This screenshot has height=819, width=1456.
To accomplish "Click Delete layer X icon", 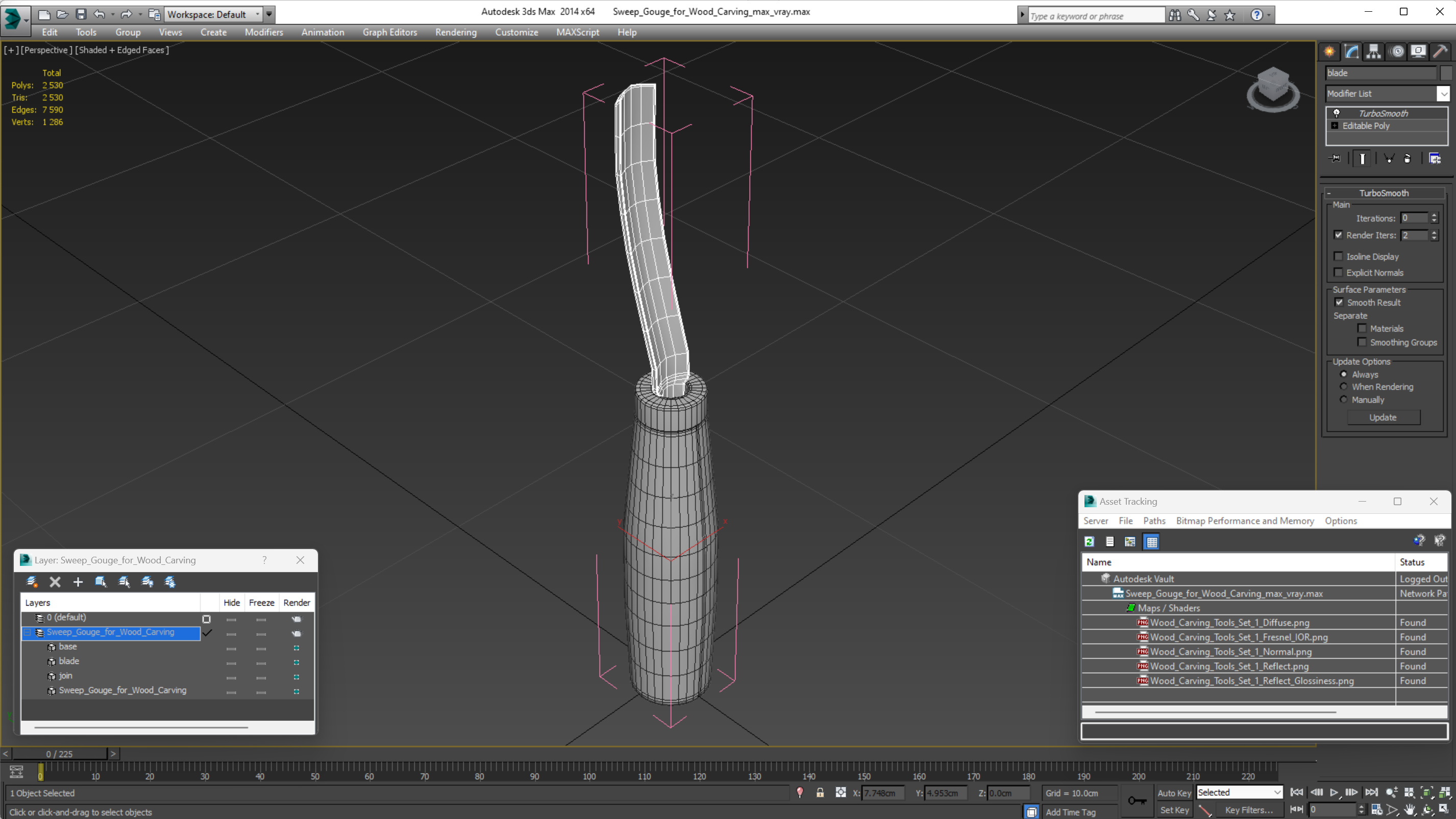I will [55, 582].
